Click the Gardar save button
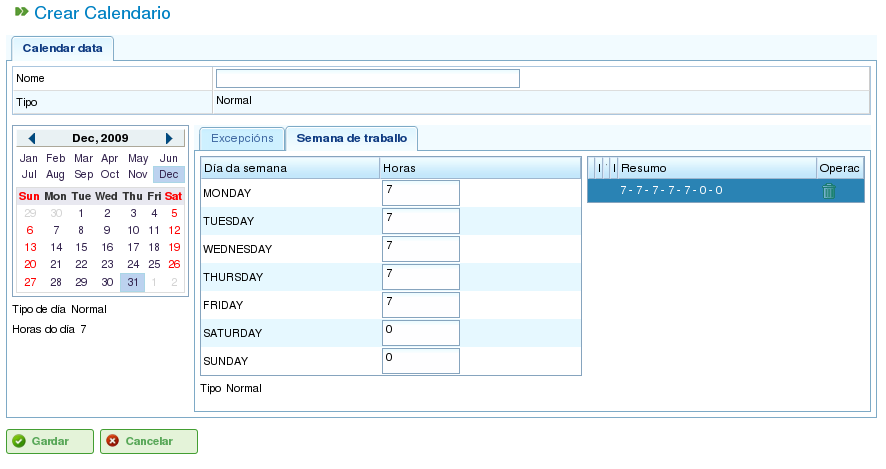The image size is (886, 469). tap(50, 441)
